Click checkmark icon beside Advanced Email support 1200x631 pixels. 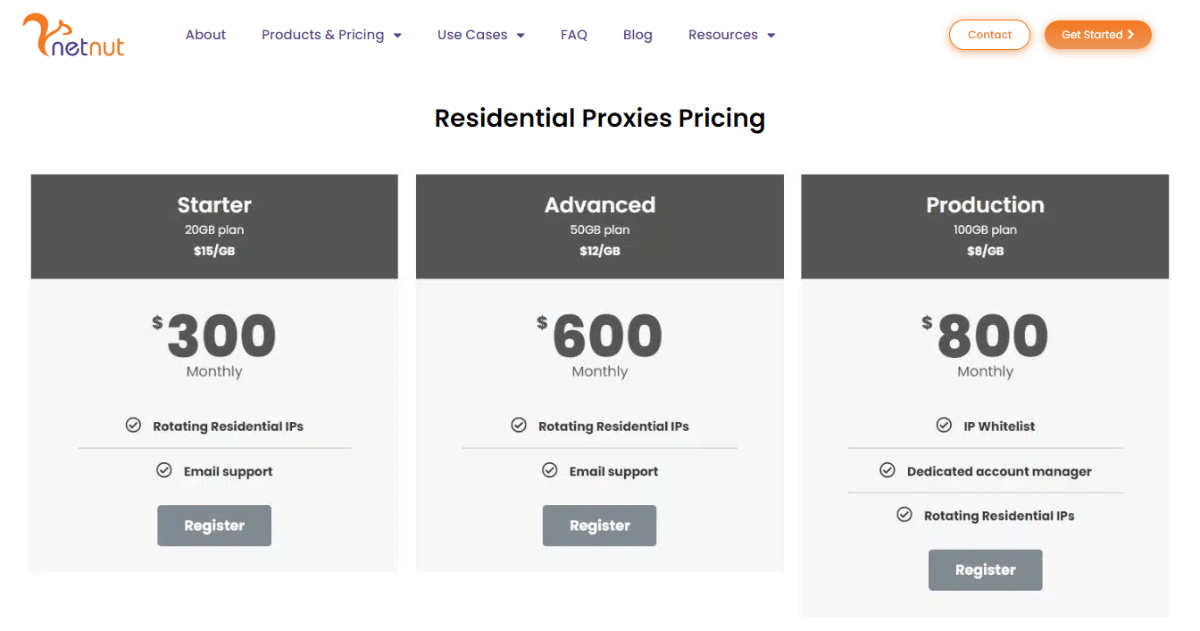point(550,470)
